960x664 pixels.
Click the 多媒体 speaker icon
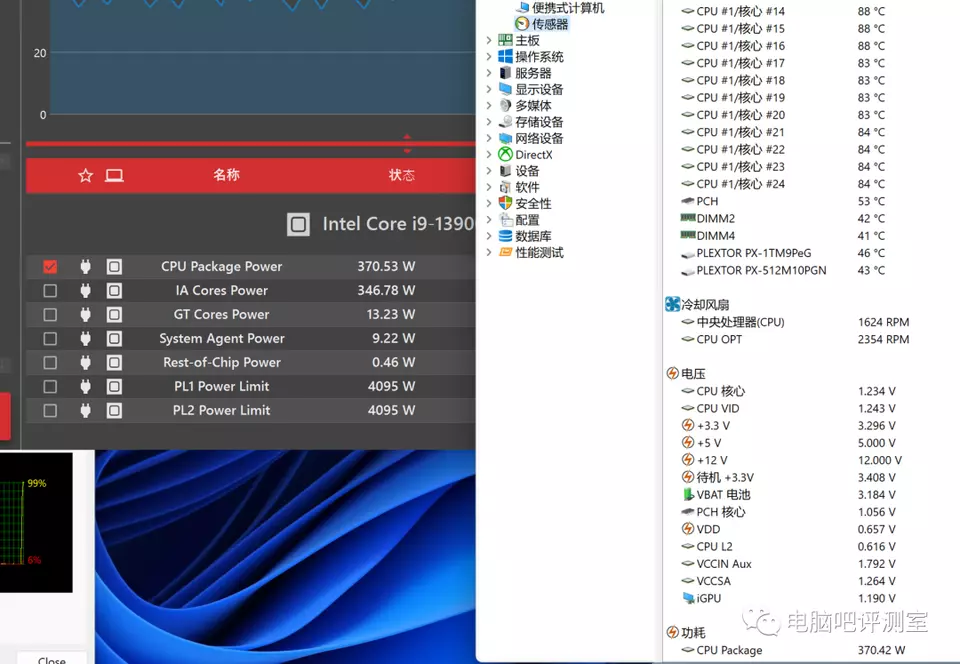pyautogui.click(x=505, y=106)
